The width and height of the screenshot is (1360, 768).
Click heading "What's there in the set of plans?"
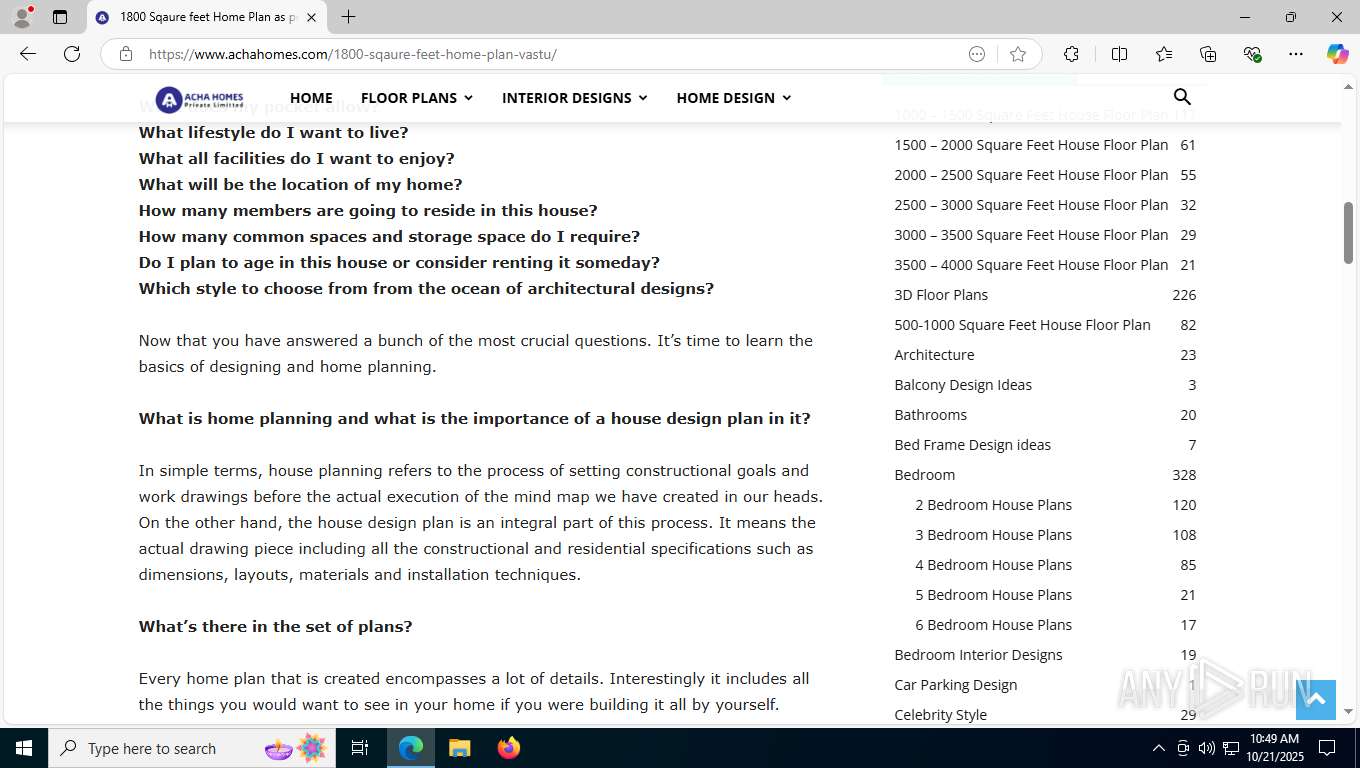(x=275, y=627)
